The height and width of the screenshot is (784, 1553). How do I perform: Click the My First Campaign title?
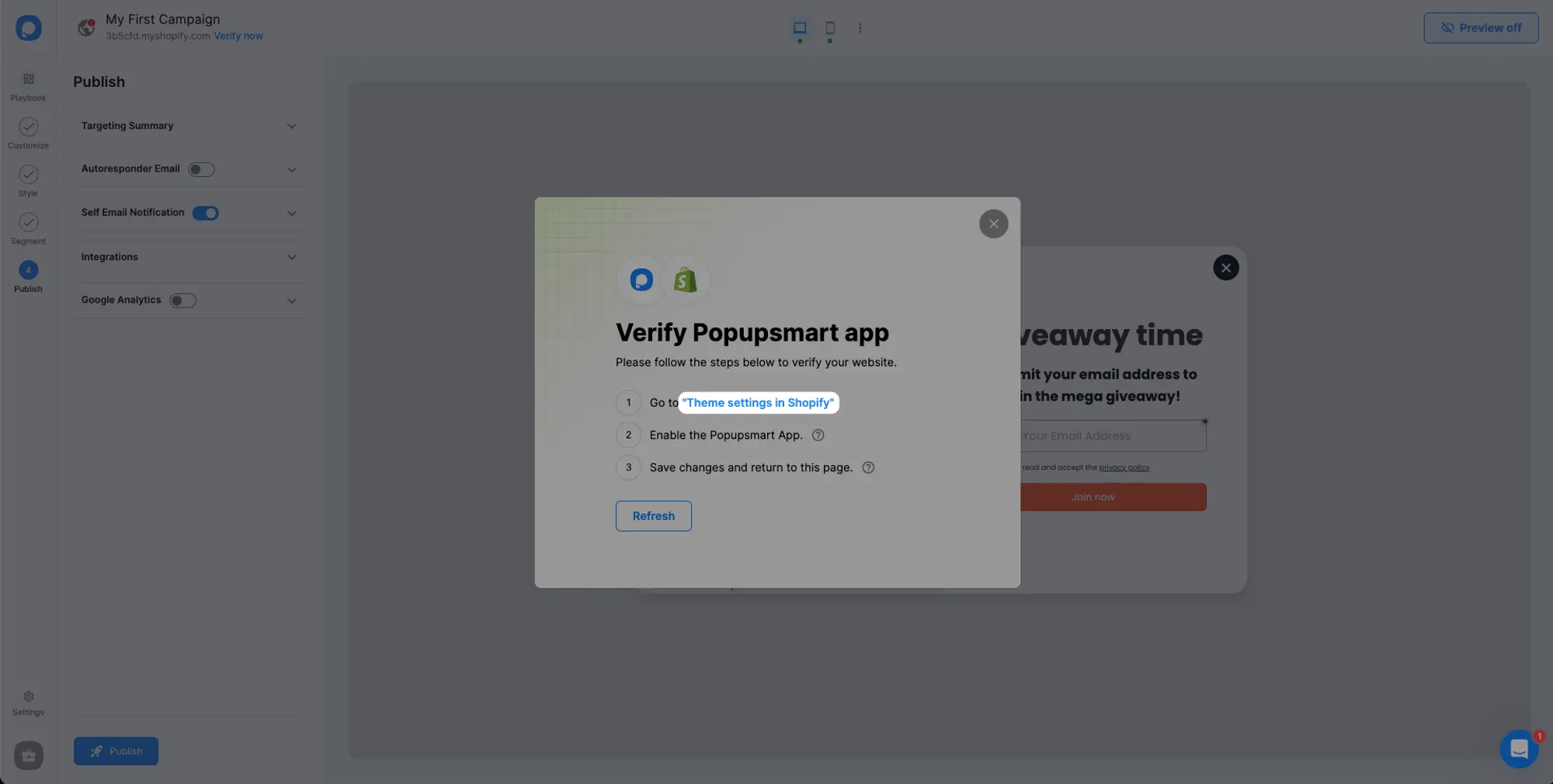(x=163, y=19)
